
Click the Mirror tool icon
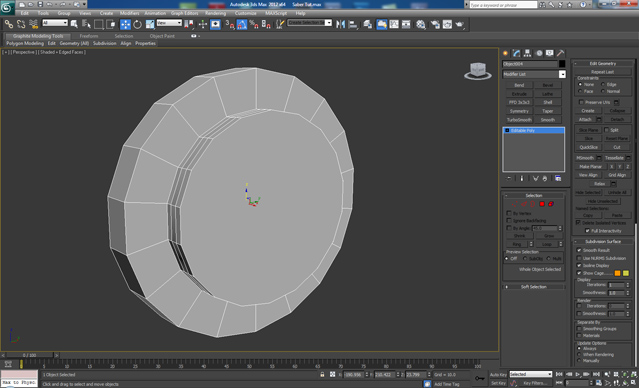[341, 24]
